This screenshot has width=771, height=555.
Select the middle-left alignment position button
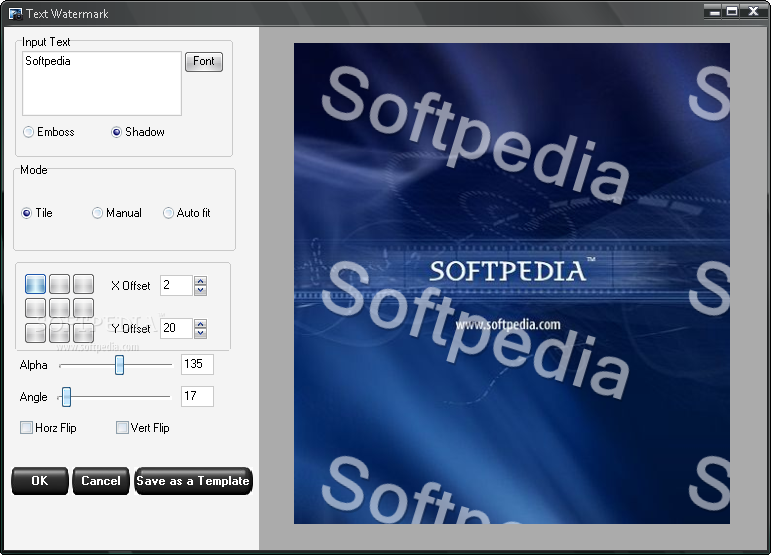[x=35, y=308]
